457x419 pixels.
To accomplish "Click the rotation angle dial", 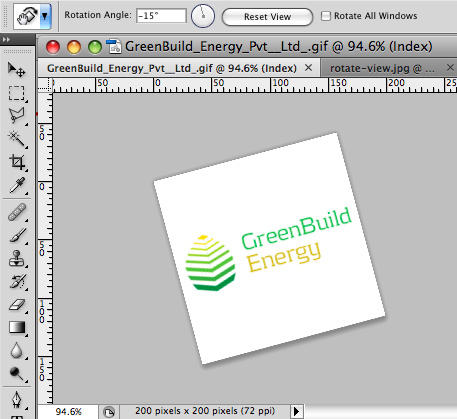I will 203,16.
